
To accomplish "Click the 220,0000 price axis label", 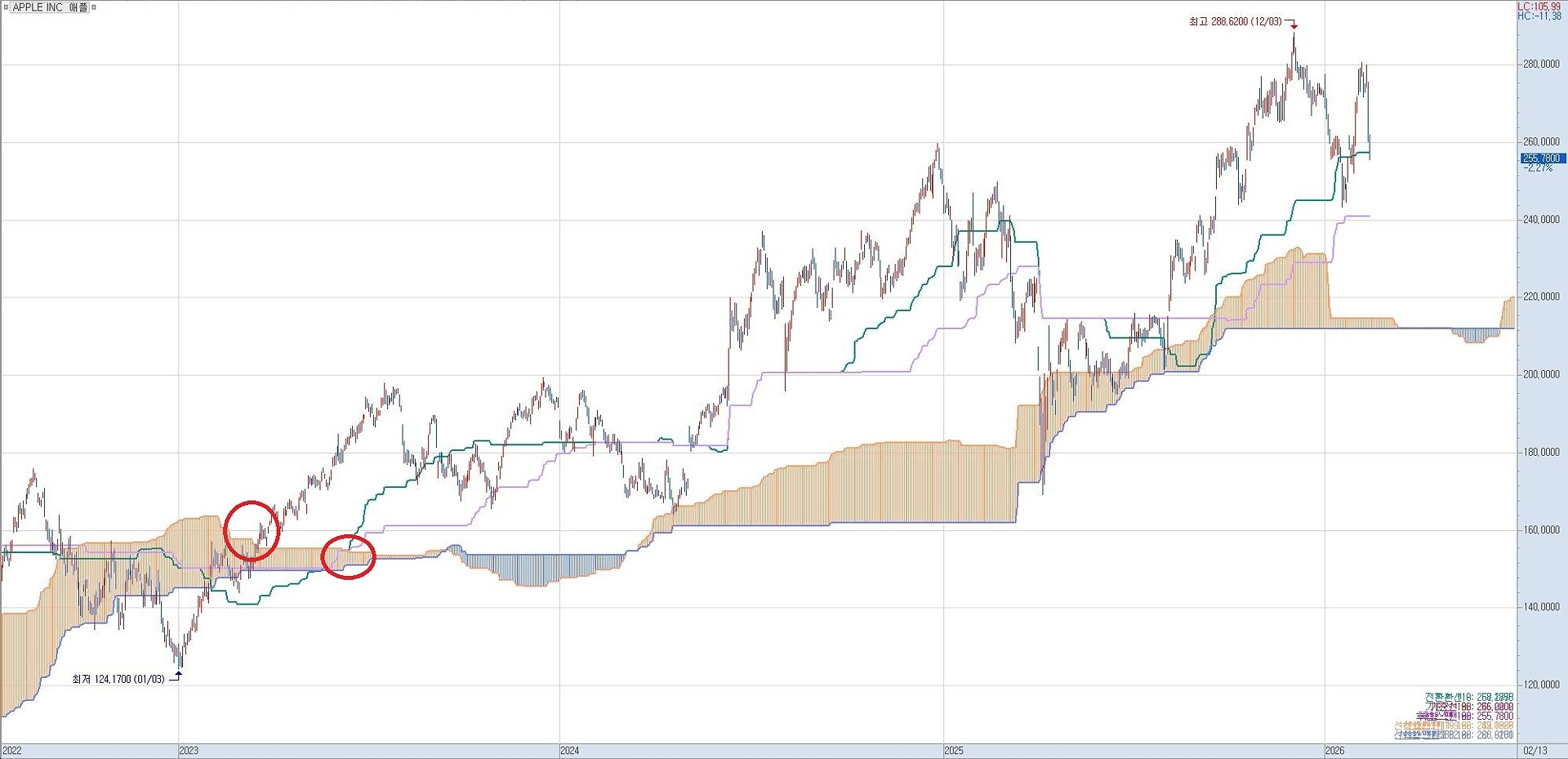I will coord(1541,297).
